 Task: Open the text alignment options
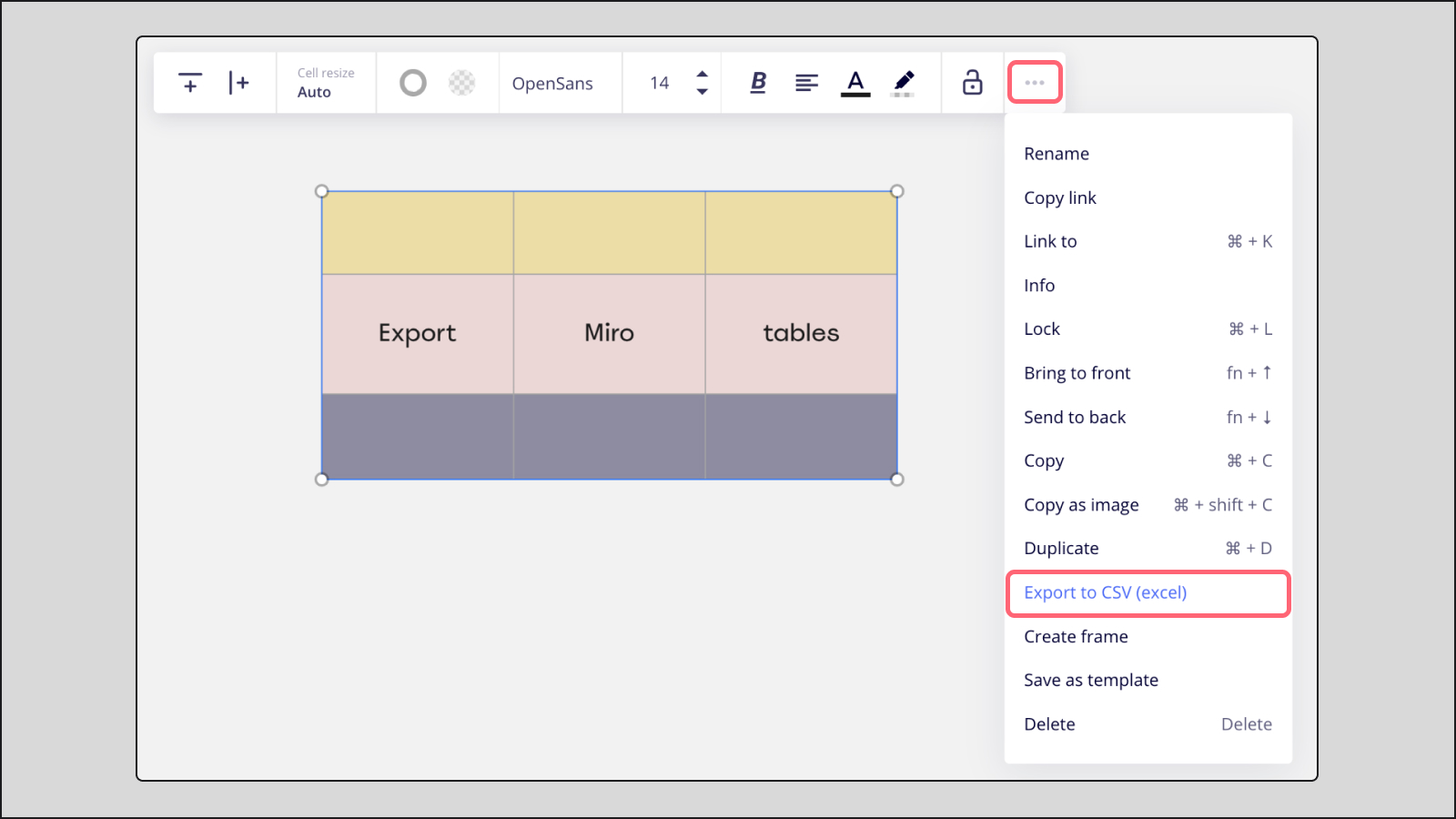[807, 83]
